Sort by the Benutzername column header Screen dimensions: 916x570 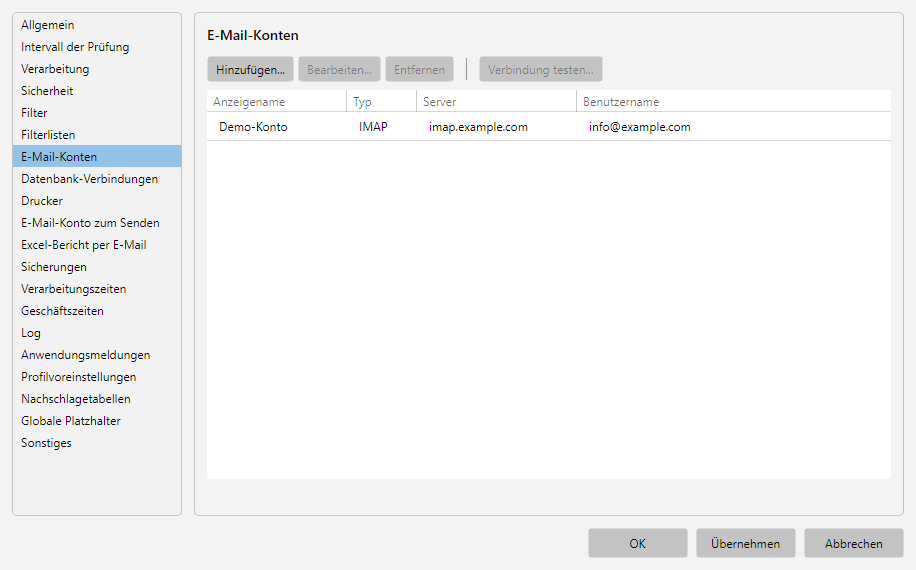[734, 102]
